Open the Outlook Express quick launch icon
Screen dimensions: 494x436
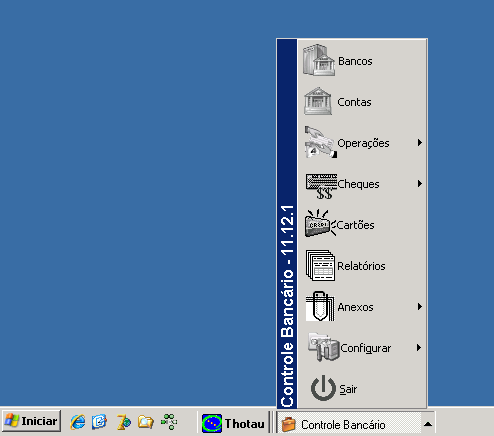(99, 422)
